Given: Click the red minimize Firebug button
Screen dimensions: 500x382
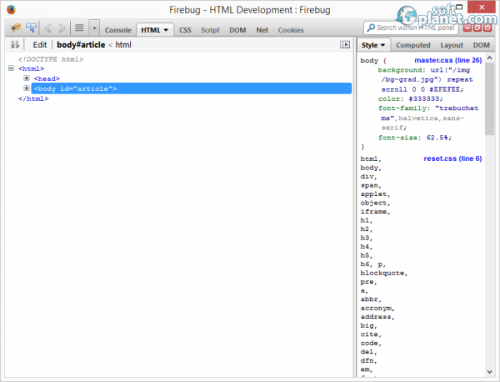Looking at the screenshot, I should [x=467, y=28].
